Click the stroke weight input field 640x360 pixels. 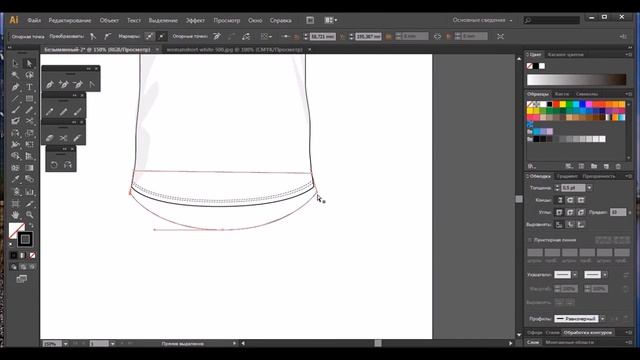click(573, 188)
